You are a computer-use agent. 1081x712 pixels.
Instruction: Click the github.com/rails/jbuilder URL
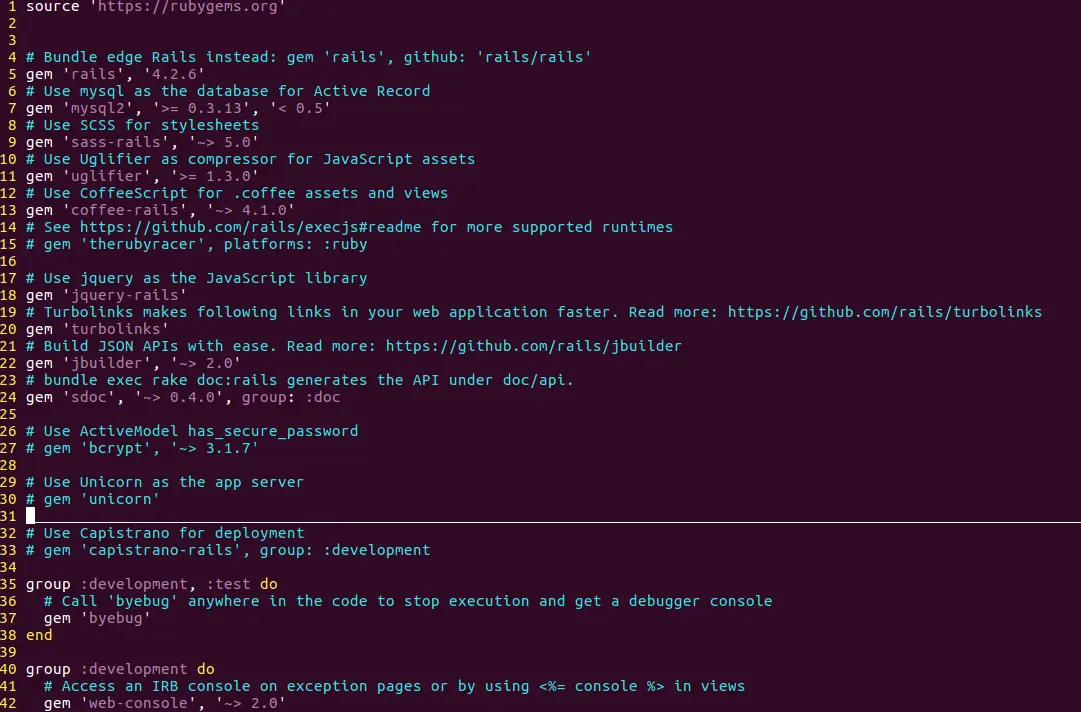[533, 346]
